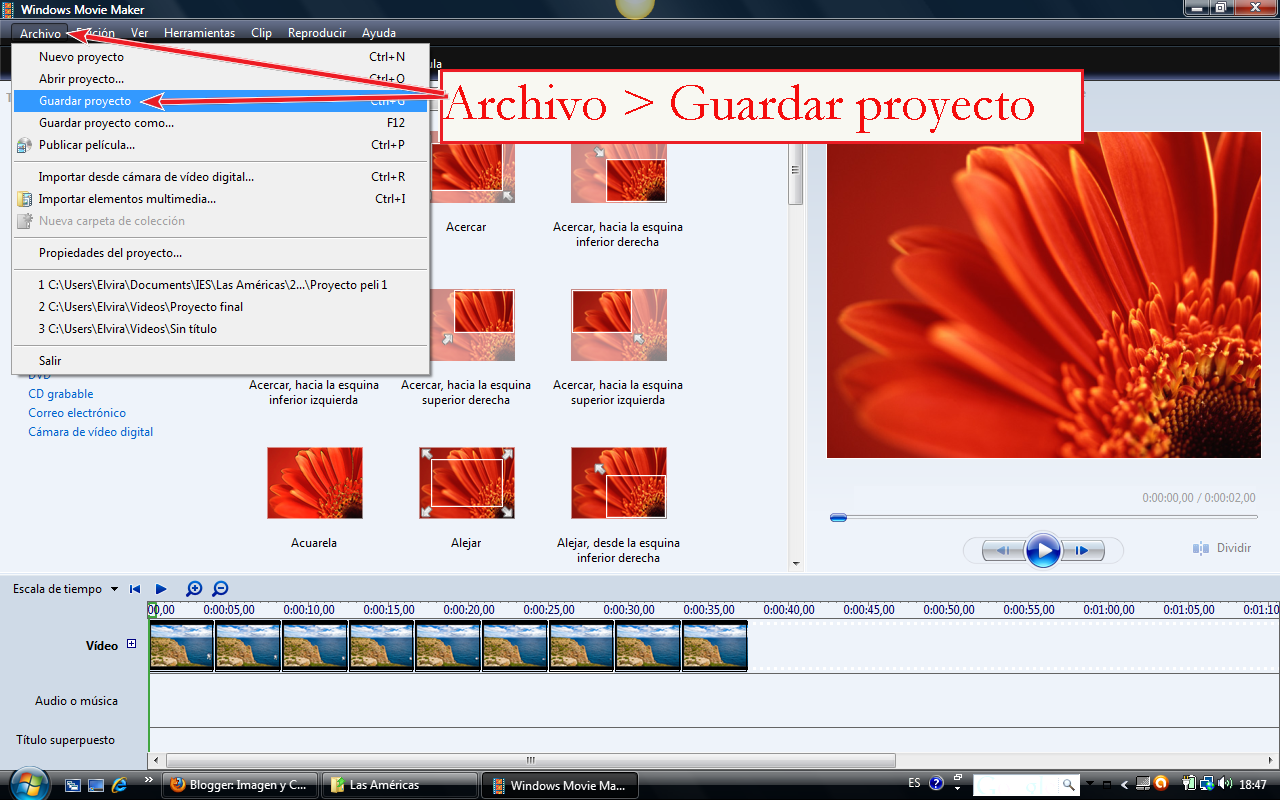
Task: Click the Play timeline icon
Action: point(161,589)
